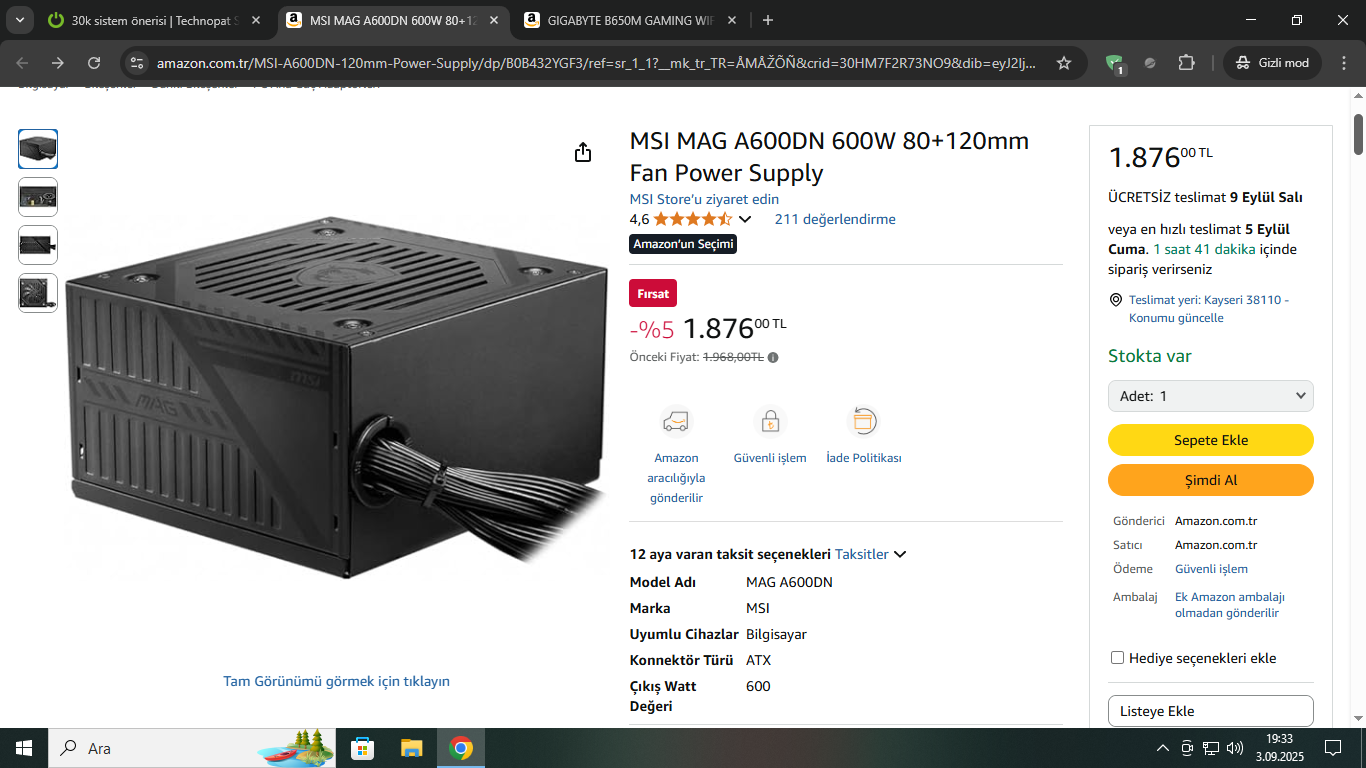The width and height of the screenshot is (1366, 768).
Task: Click the Listeye Ekle button
Action: click(1211, 711)
